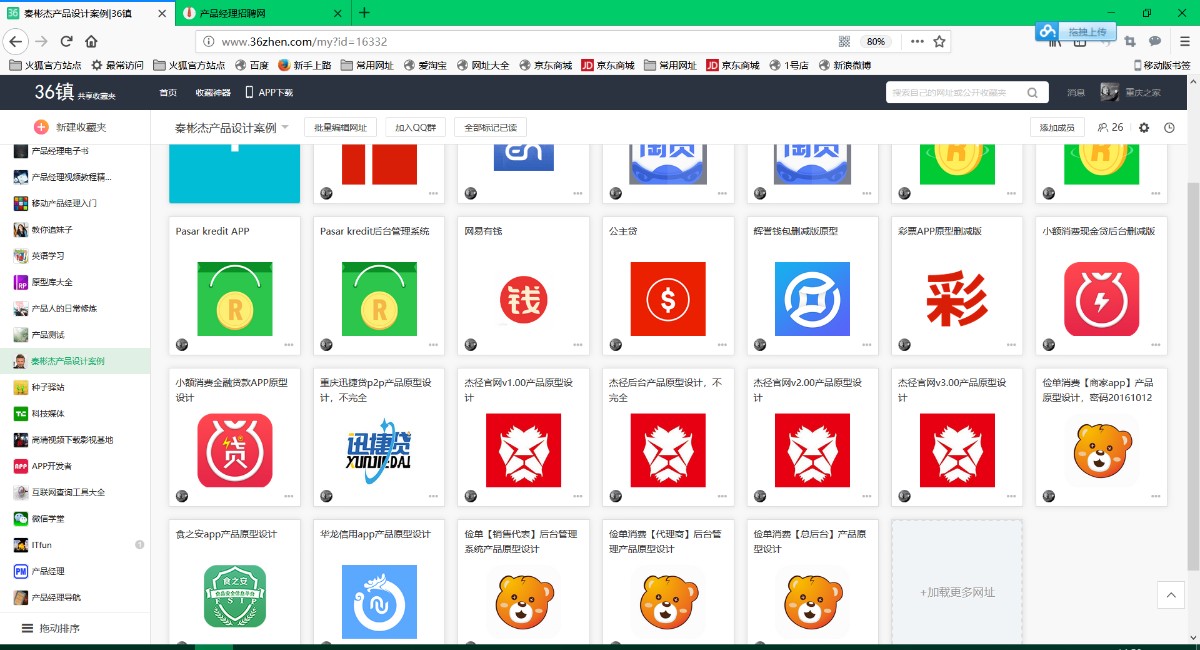Click the search input field
The height and width of the screenshot is (650, 1200).
point(956,93)
